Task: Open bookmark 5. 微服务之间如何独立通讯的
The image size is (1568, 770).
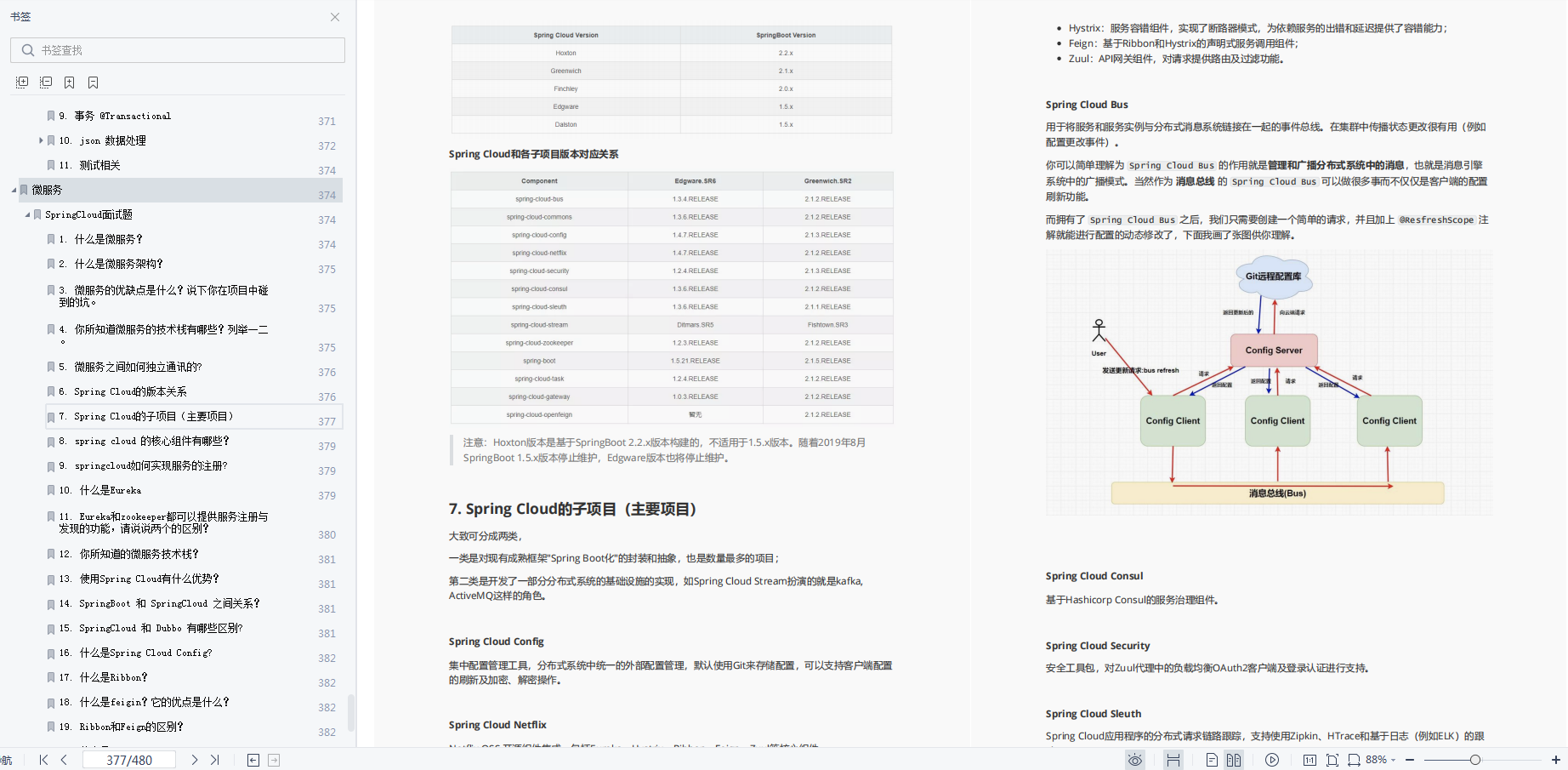Action: (x=130, y=367)
